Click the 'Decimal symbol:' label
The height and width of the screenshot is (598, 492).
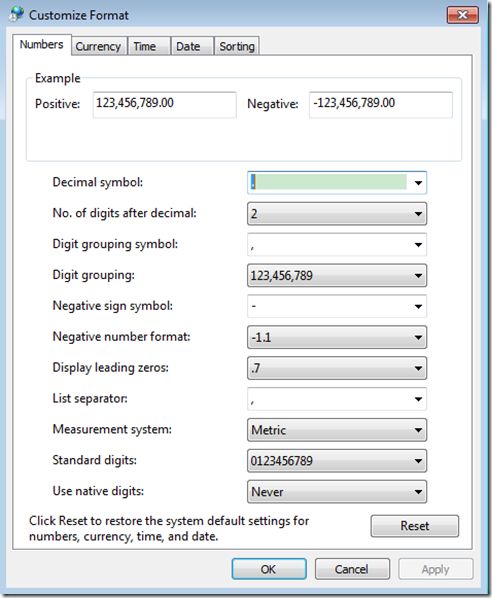98,182
